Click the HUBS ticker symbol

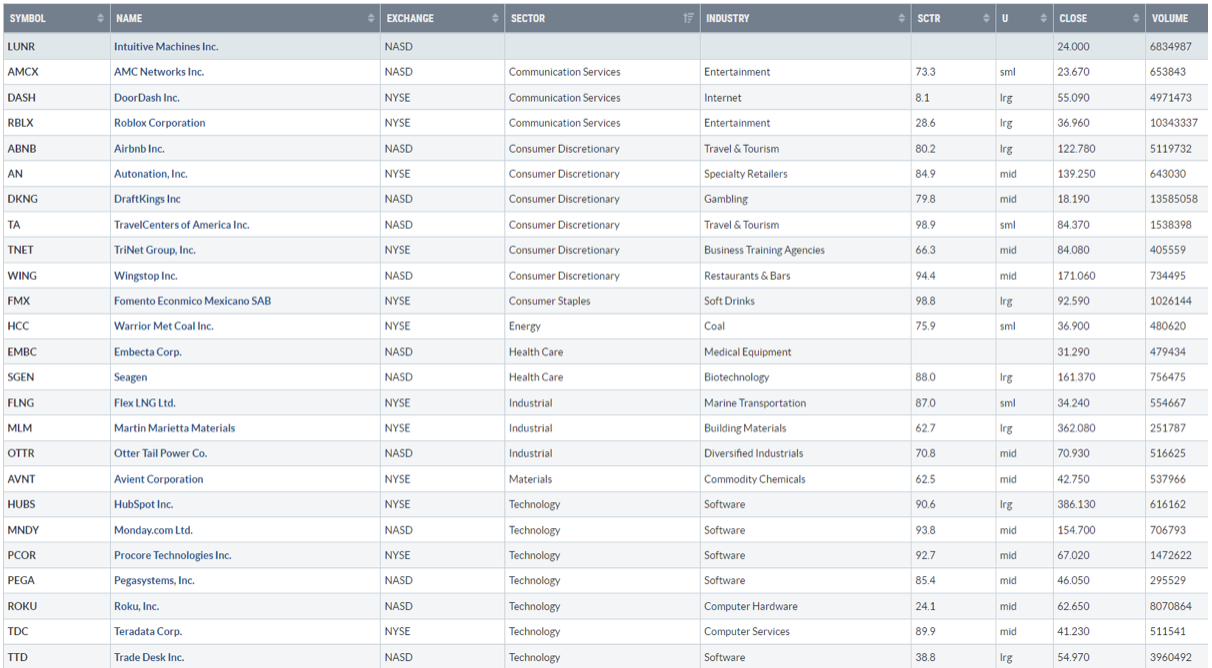click(x=22, y=504)
